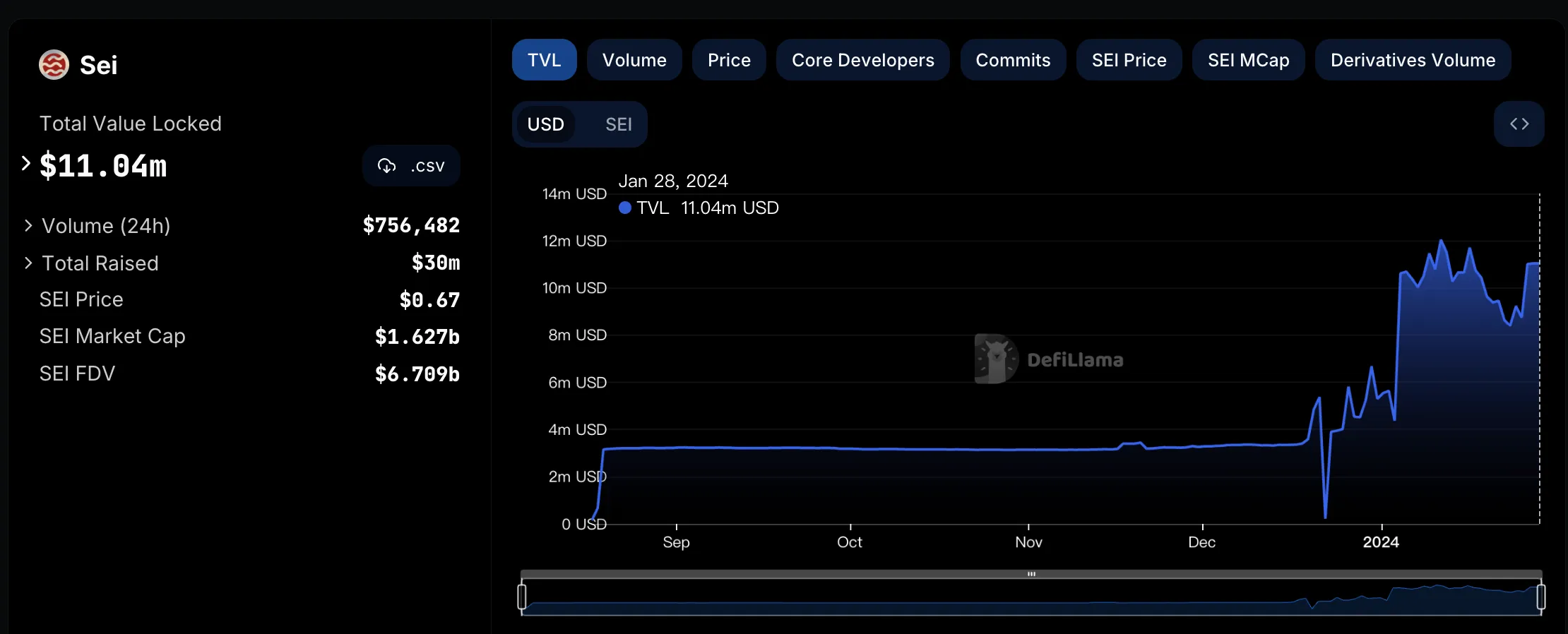Toggle Derivatives Volume chart series

pyautogui.click(x=1413, y=60)
